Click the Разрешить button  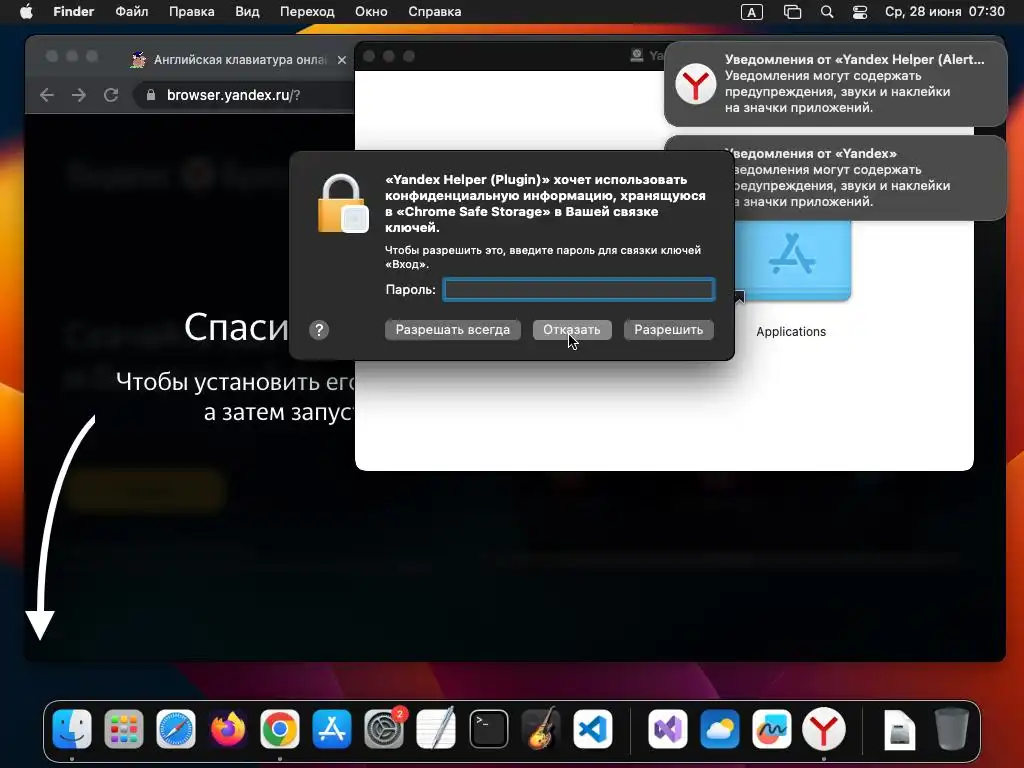[x=669, y=330]
